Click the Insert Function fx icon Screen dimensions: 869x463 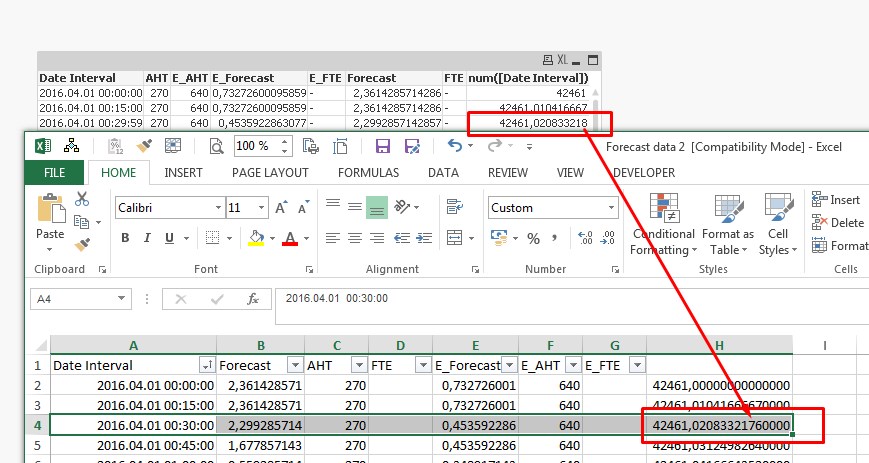click(x=253, y=298)
